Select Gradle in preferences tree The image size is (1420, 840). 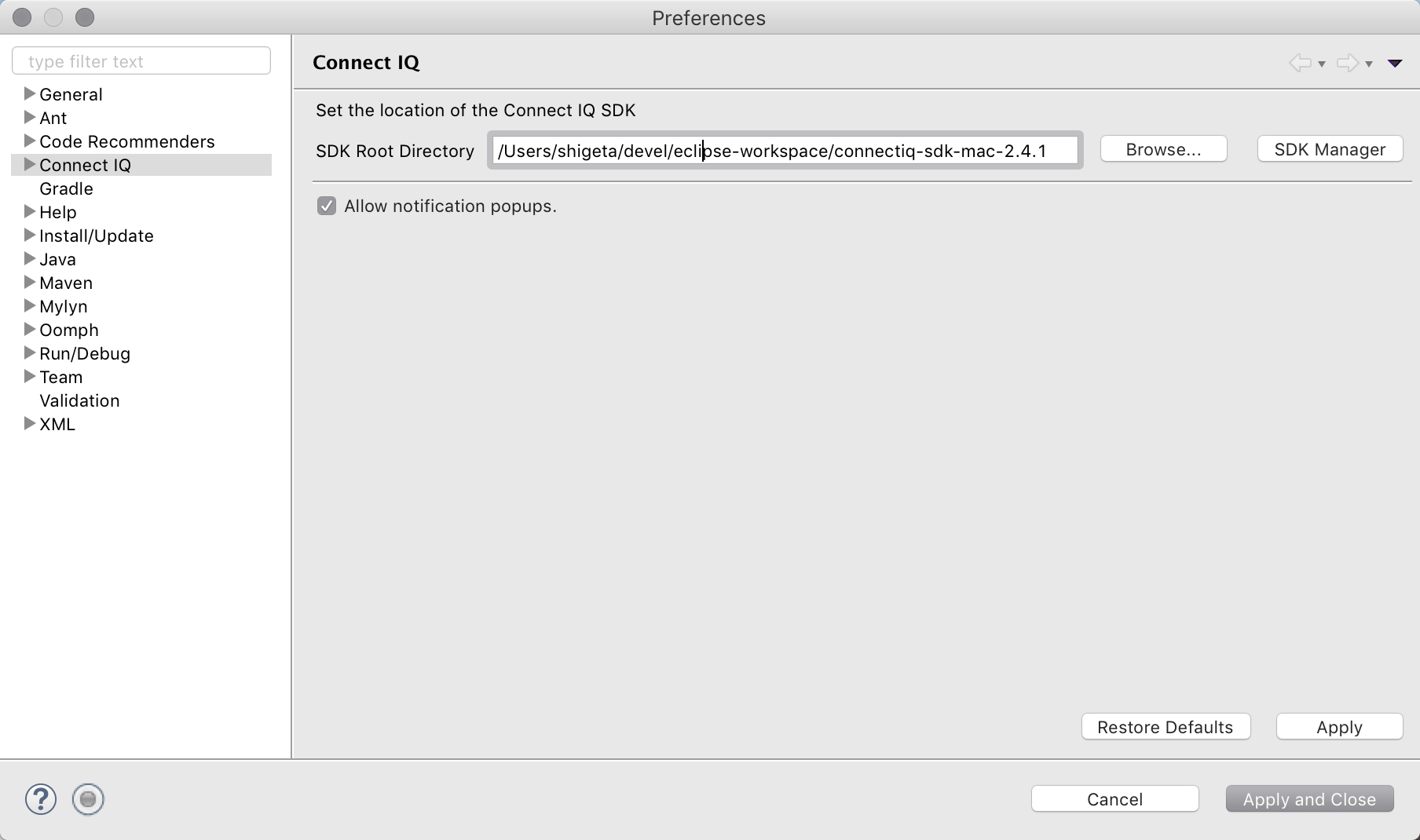tap(66, 188)
